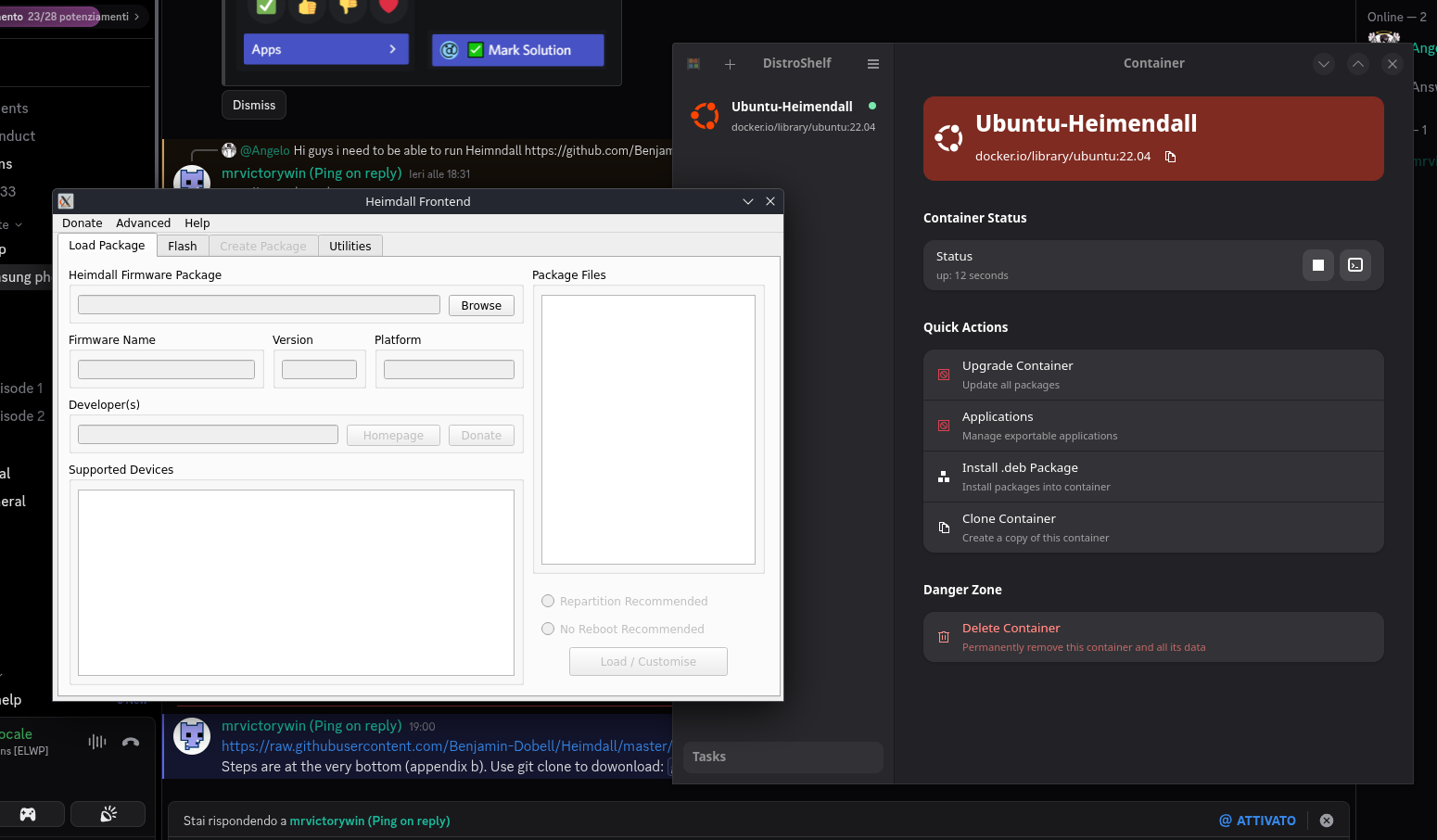Add the thumbs-down reaction in Discord
The height and width of the screenshot is (840, 1437).
[x=348, y=7]
